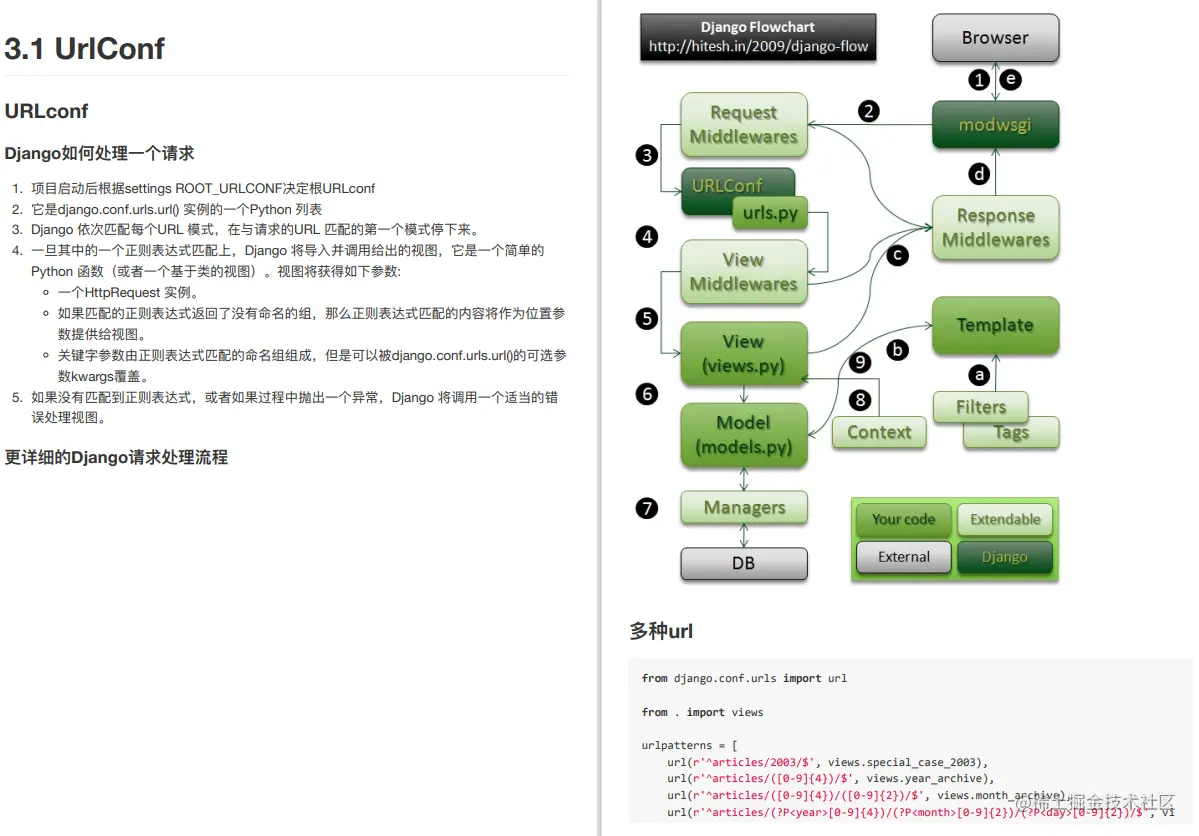Select the urls.py tab on URLConf
This screenshot has height=836, width=1199.
pos(771,213)
